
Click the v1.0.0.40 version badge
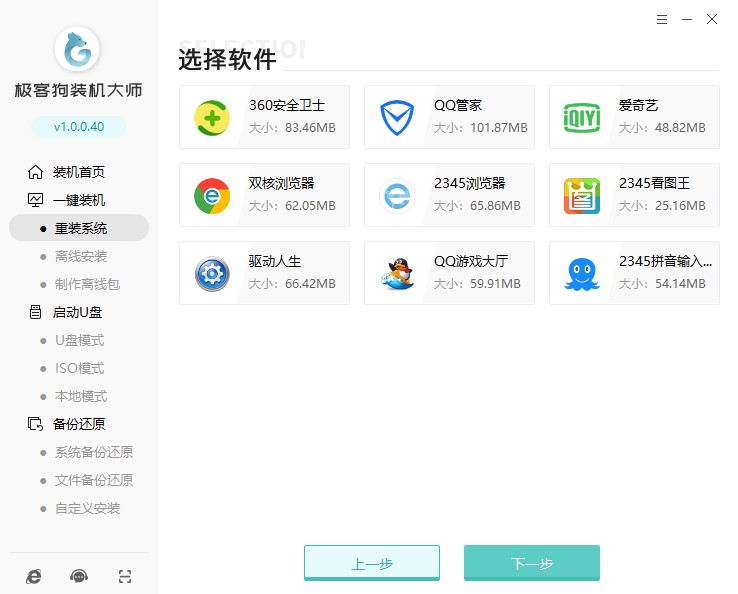point(79,127)
